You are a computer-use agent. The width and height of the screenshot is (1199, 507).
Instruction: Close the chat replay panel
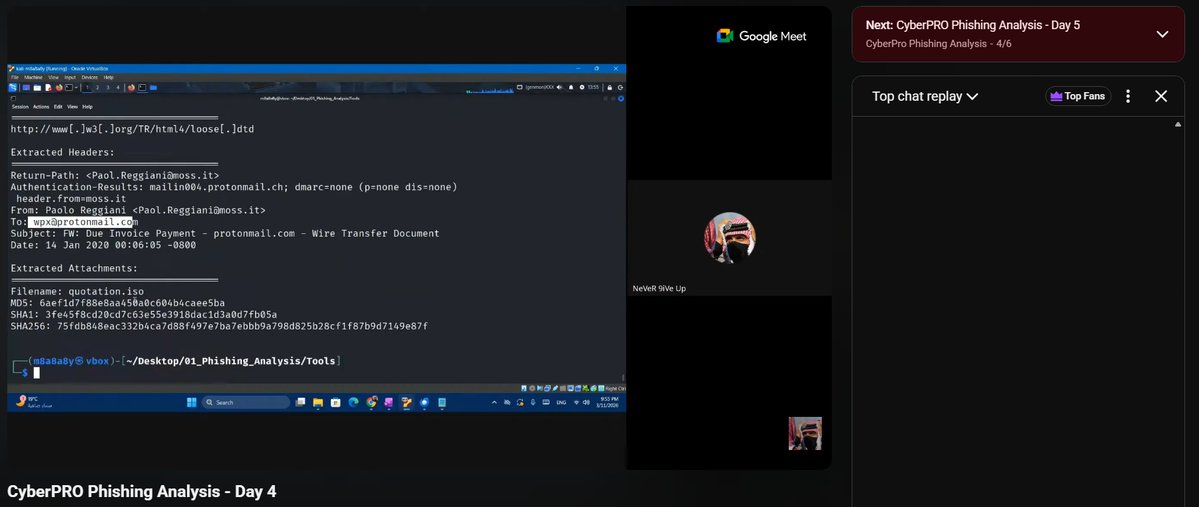click(1161, 96)
